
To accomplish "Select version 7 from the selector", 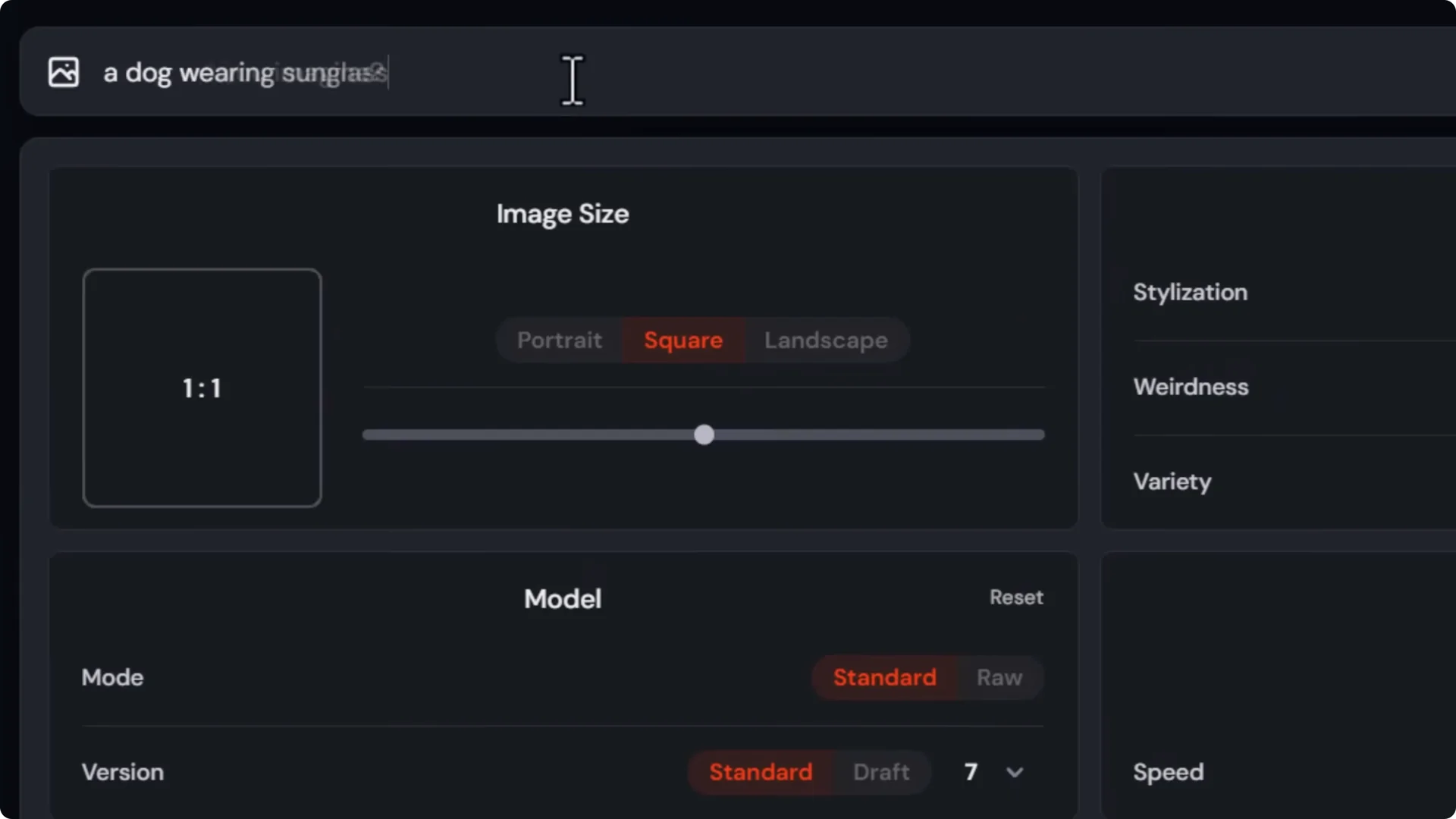I will [971, 772].
